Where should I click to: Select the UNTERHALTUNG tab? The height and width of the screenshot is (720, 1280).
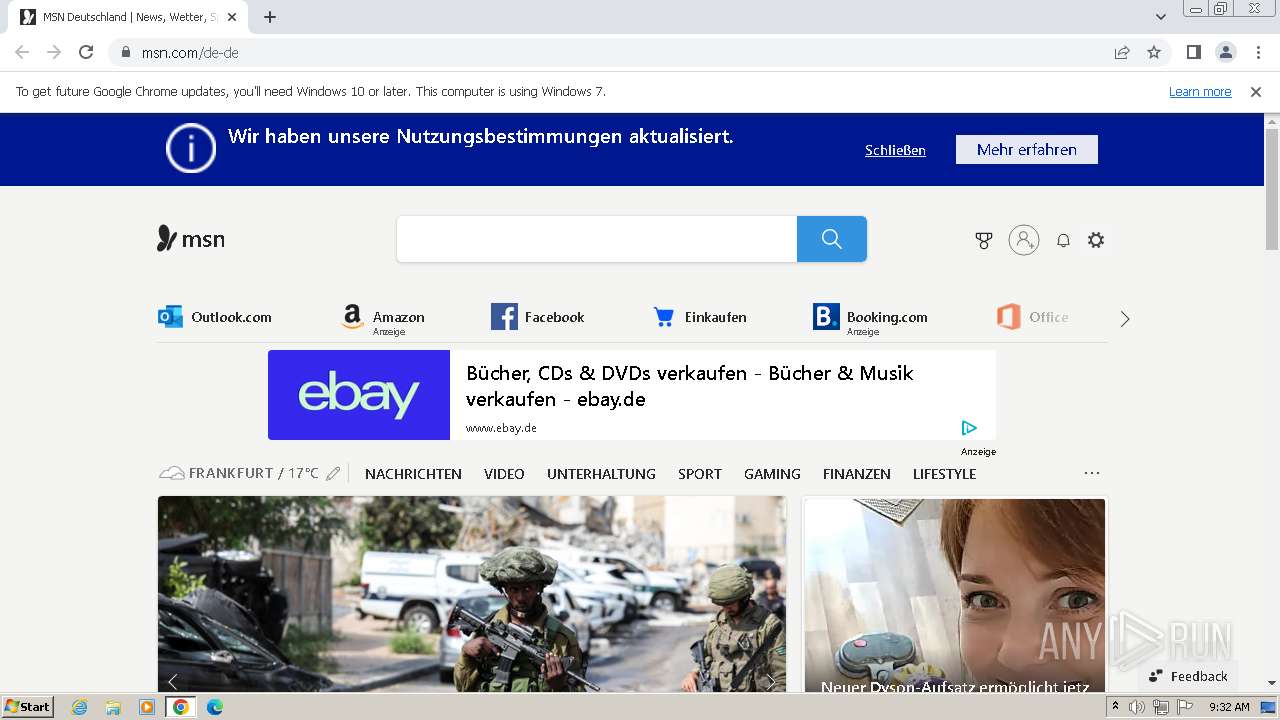(601, 474)
